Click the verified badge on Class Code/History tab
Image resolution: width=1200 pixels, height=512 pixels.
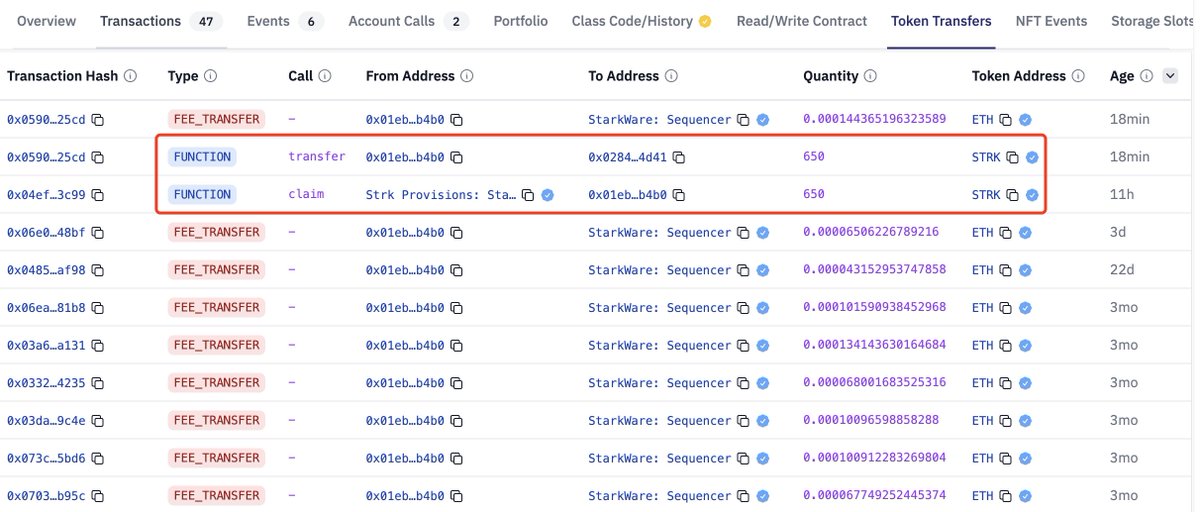pyautogui.click(x=705, y=21)
